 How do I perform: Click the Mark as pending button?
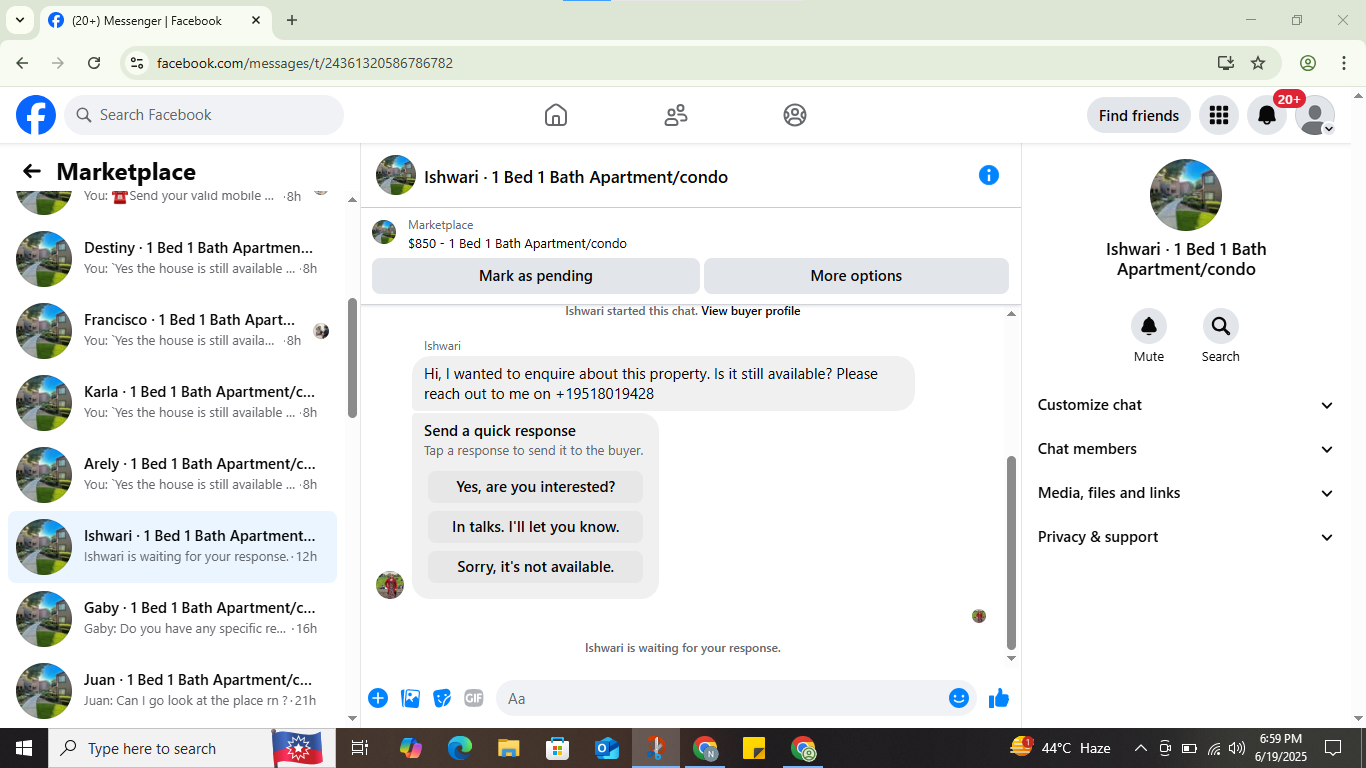point(536,276)
